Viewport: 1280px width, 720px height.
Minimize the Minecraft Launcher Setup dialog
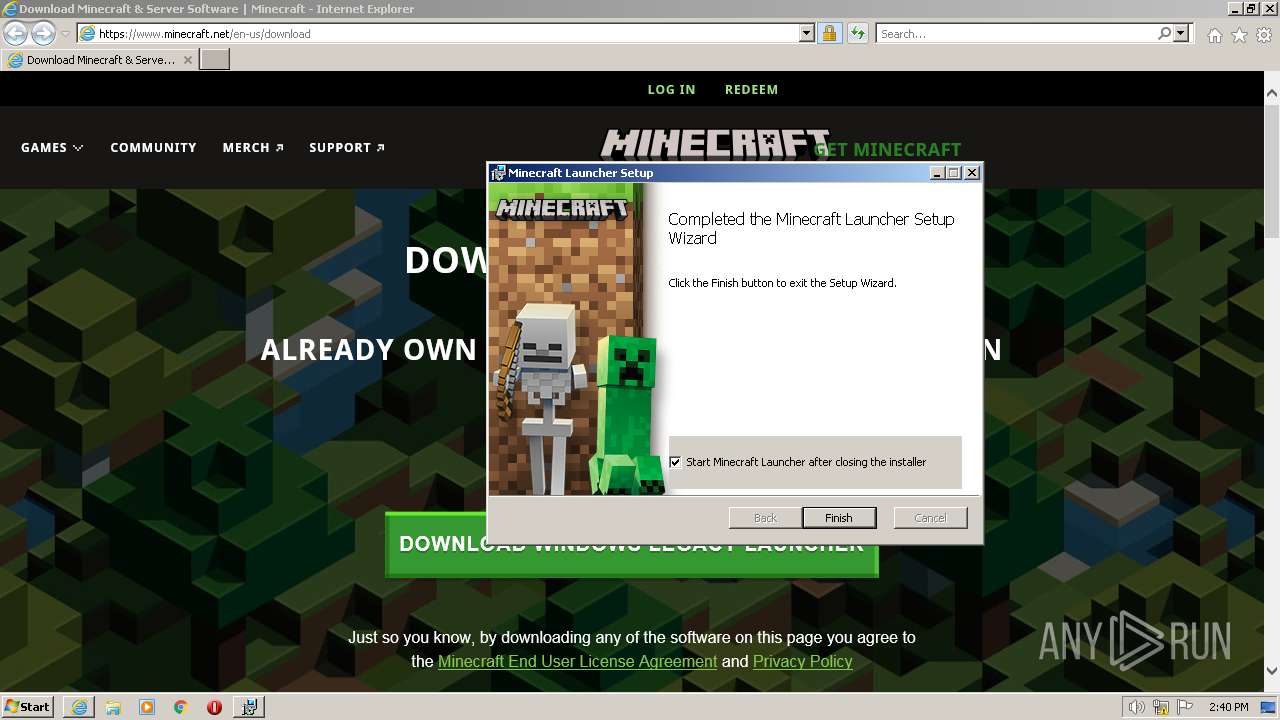(x=937, y=173)
